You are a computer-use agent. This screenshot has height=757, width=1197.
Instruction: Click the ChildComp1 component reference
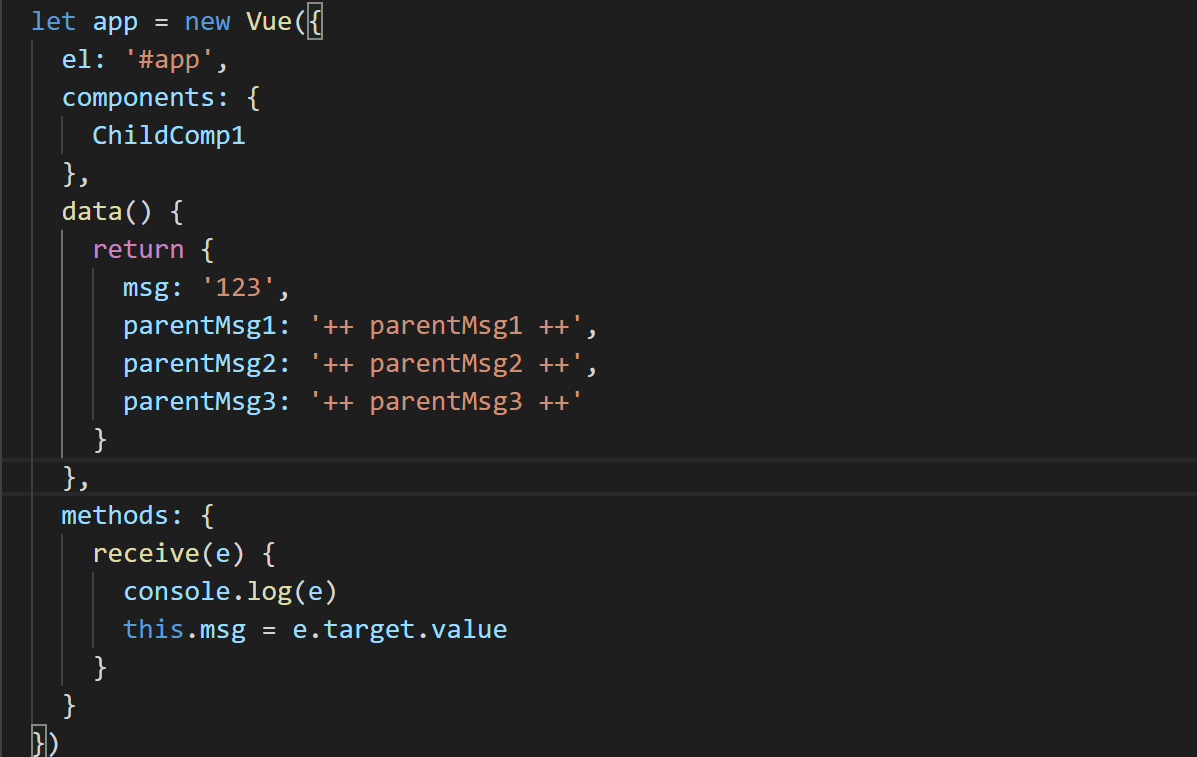pos(169,135)
